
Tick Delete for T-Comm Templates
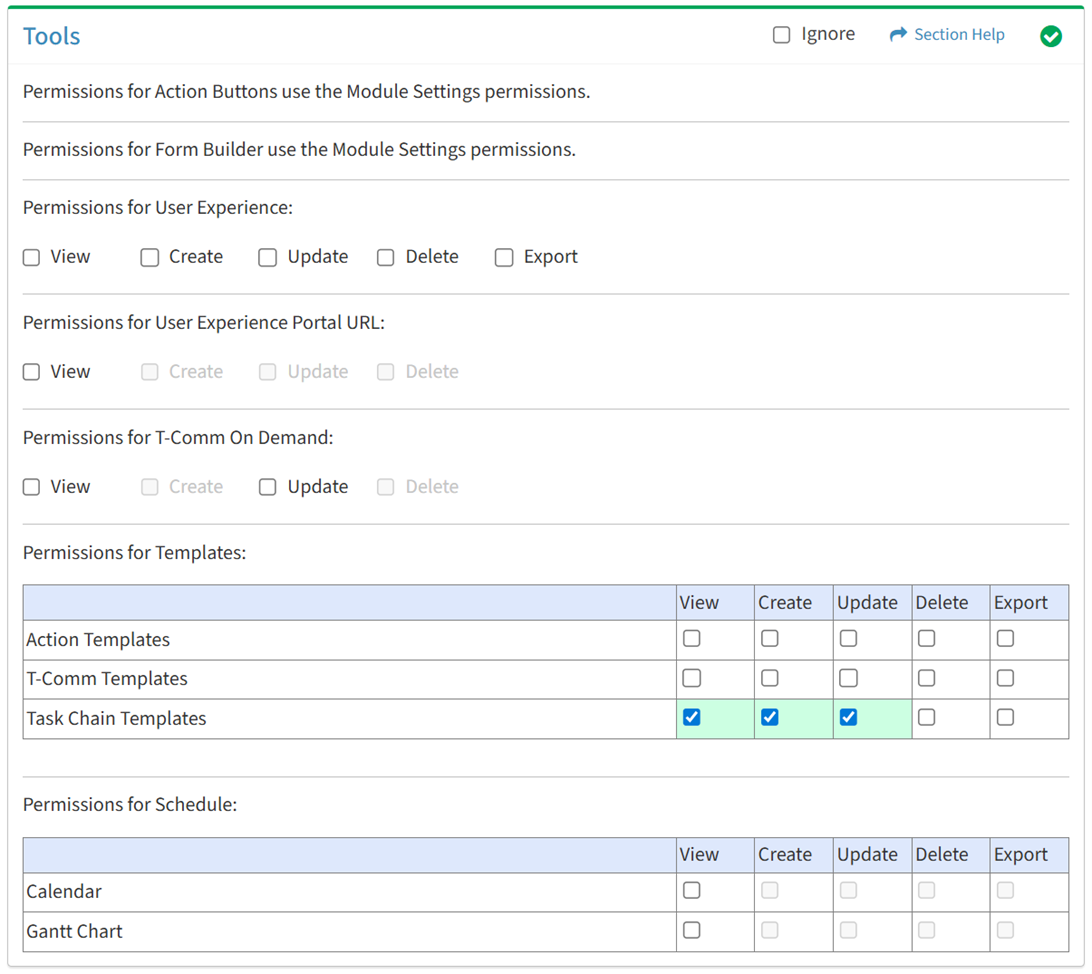[927, 678]
